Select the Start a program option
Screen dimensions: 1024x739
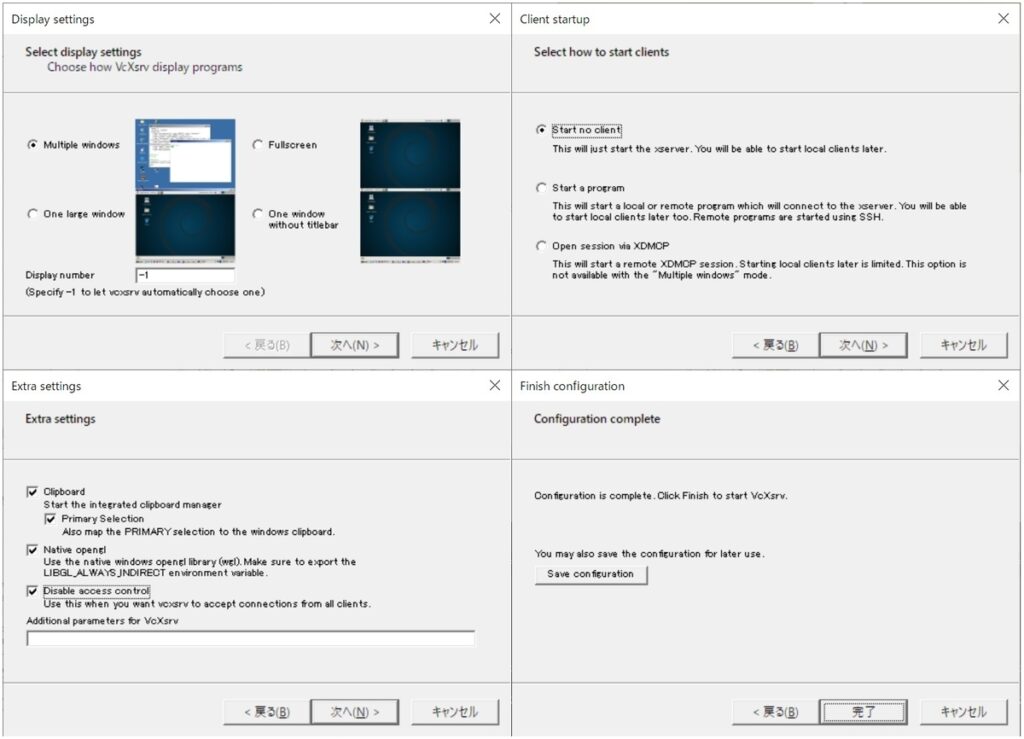(x=541, y=187)
